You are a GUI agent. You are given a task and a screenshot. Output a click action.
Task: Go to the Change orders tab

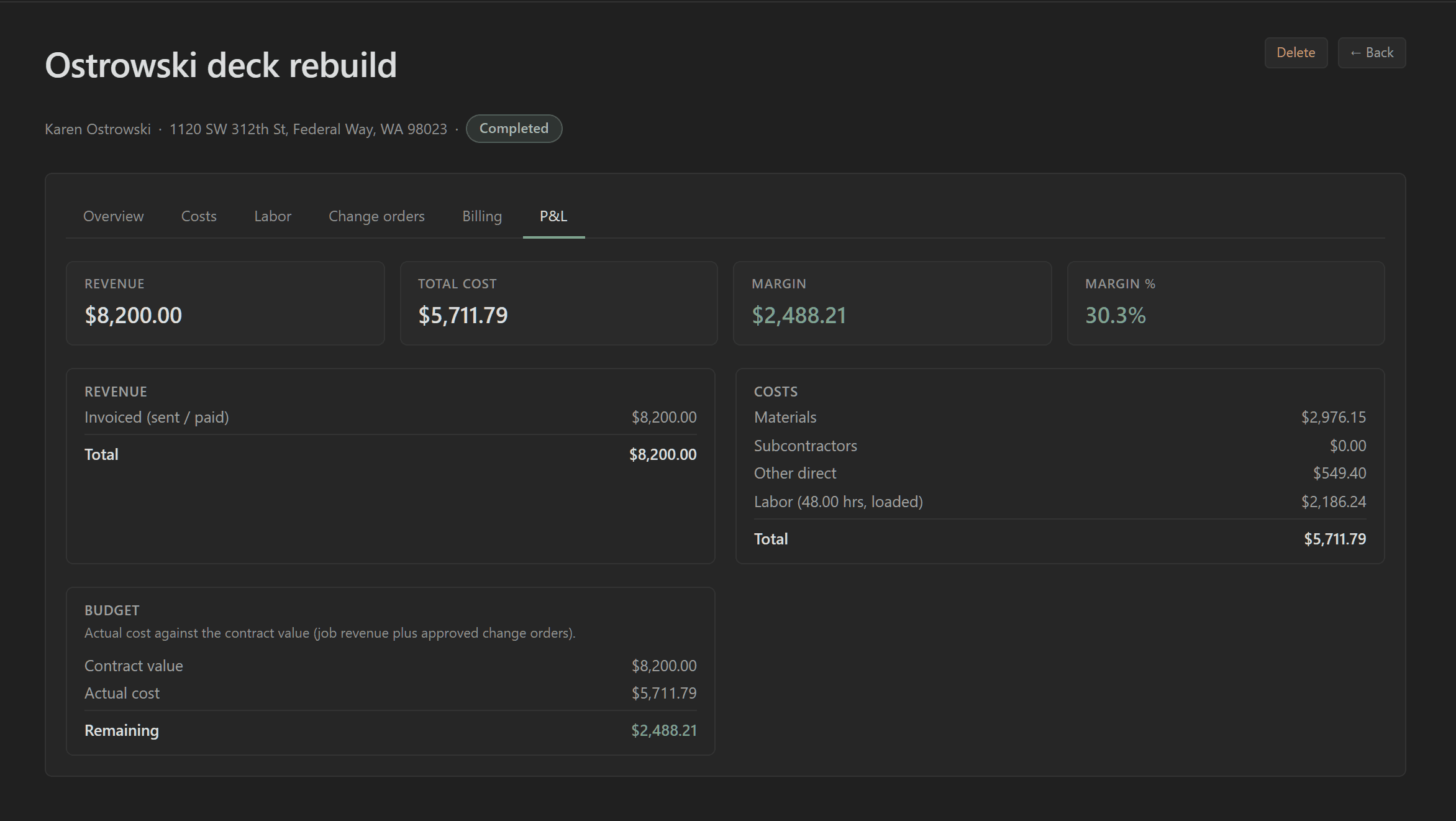[x=376, y=216]
